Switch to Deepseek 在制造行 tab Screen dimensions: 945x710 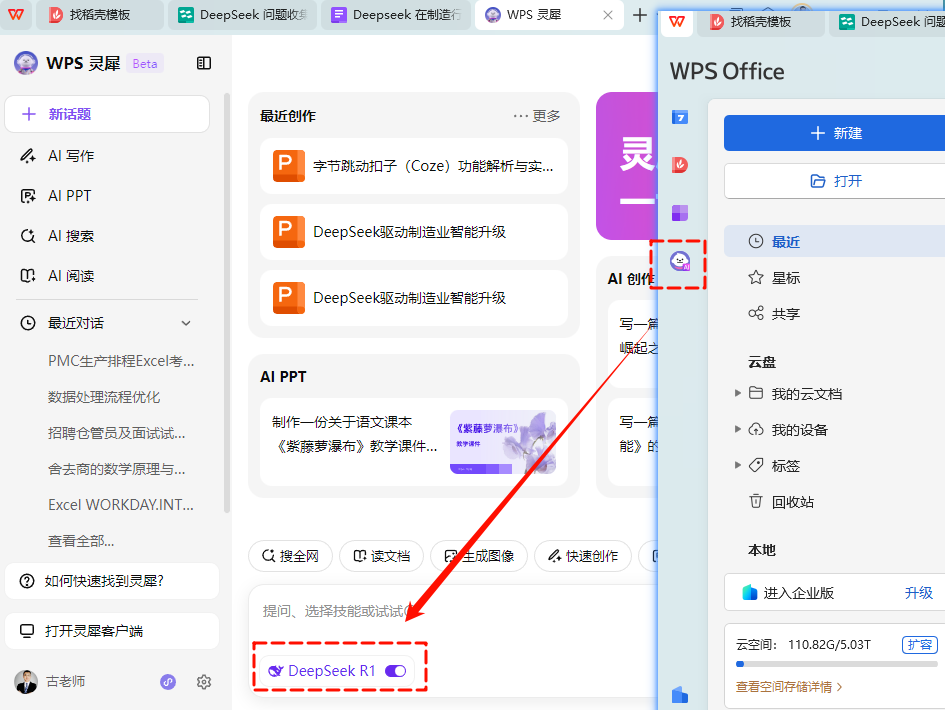point(395,14)
